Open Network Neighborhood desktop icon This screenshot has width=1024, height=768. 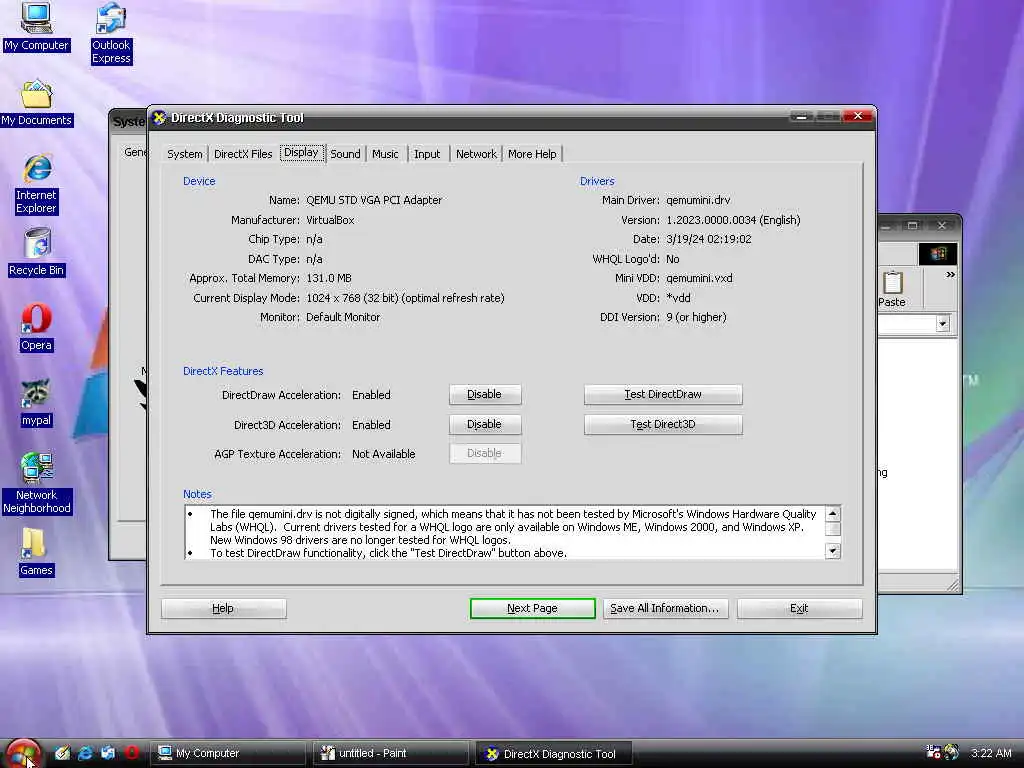[37, 483]
